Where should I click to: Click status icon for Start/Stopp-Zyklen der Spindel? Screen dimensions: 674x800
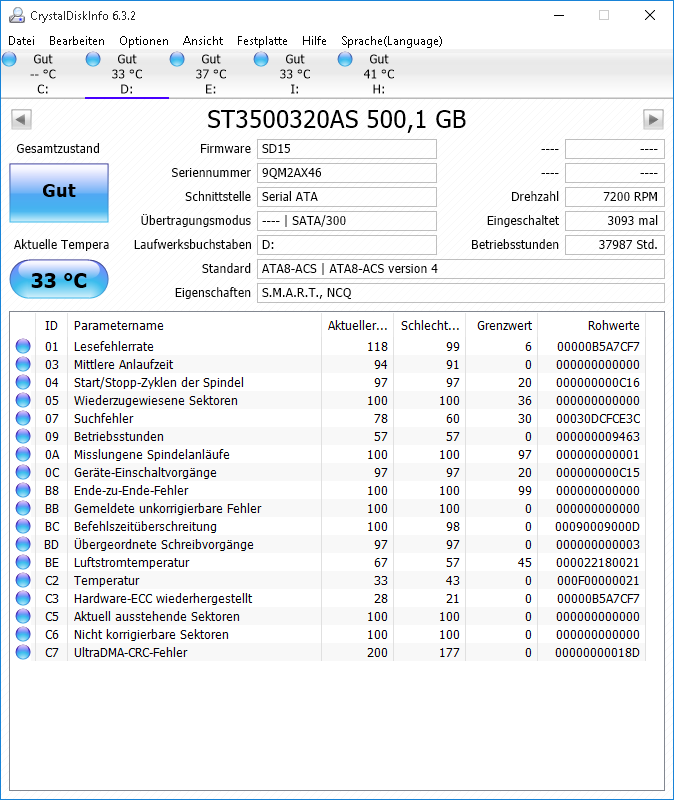[x=23, y=382]
